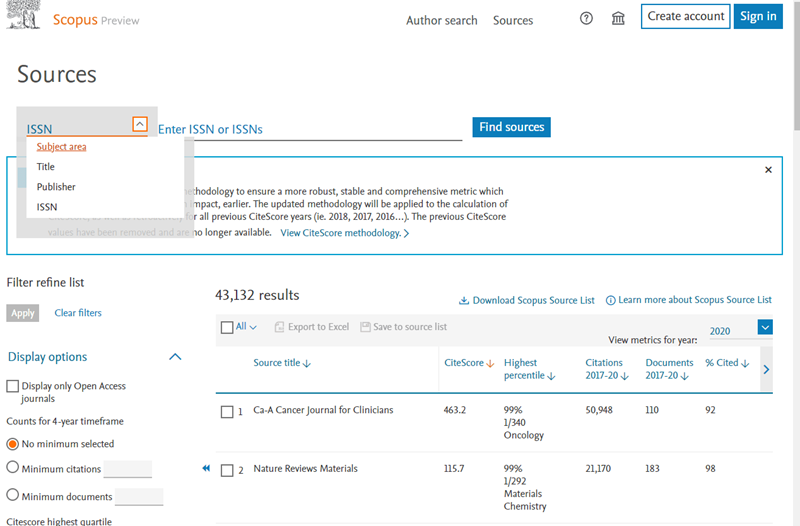The height and width of the screenshot is (526, 800).
Task: Collapse the ISSN search type dropdown
Action: pos(140,124)
